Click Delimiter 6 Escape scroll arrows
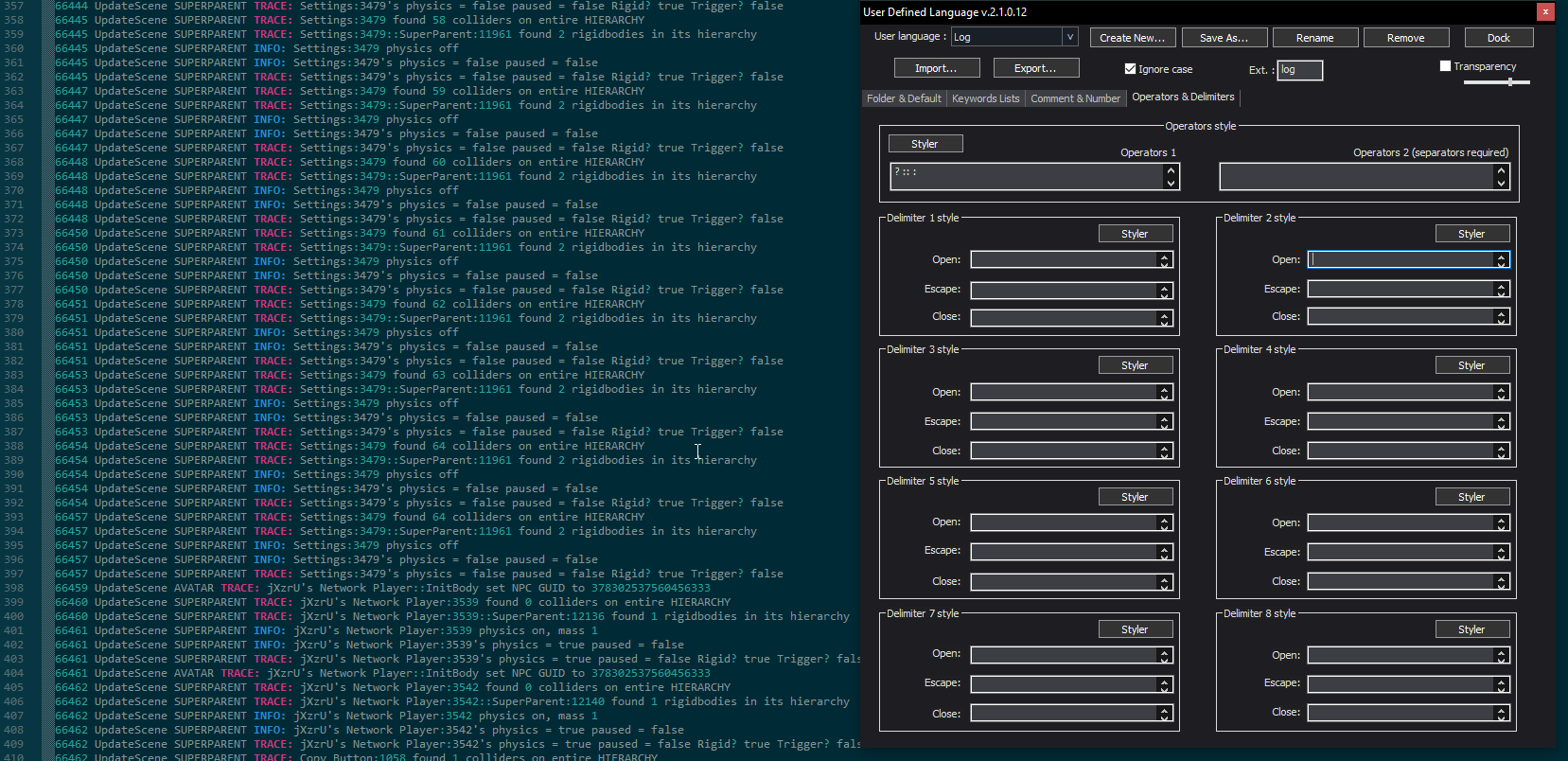This screenshot has width=1568, height=761. [x=1502, y=552]
